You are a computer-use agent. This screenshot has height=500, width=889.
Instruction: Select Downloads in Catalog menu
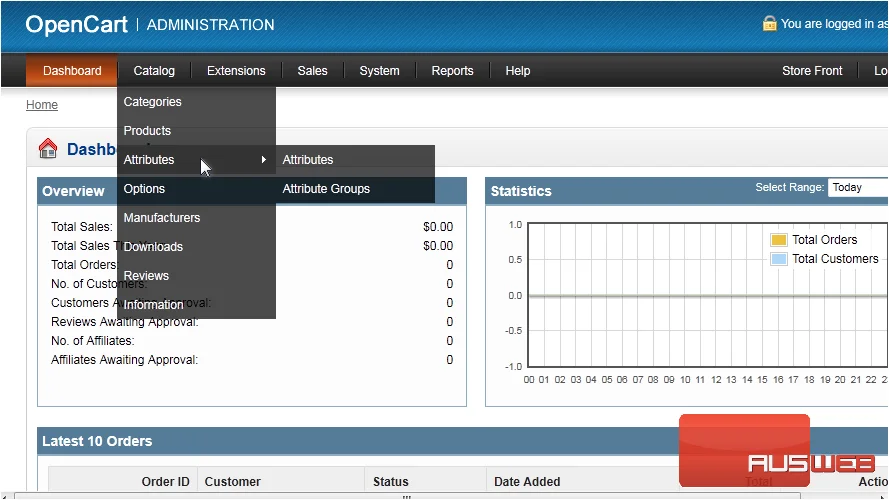pos(196,247)
